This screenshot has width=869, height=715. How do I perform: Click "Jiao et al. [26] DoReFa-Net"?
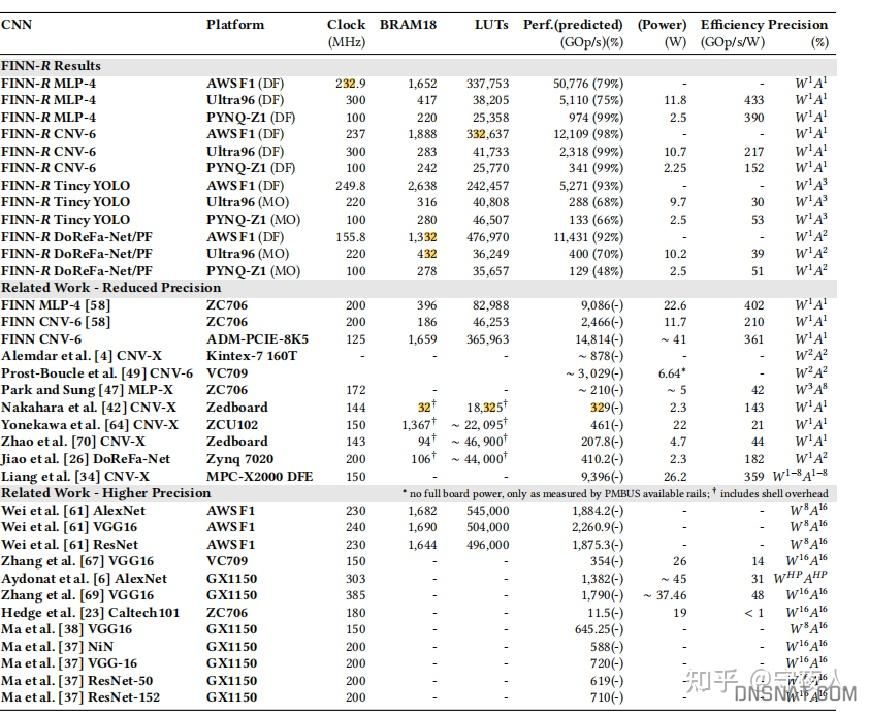point(85,459)
